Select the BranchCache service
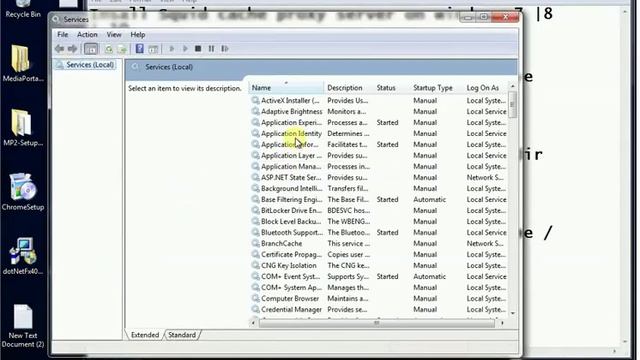The height and width of the screenshot is (360, 640). (378, 244)
